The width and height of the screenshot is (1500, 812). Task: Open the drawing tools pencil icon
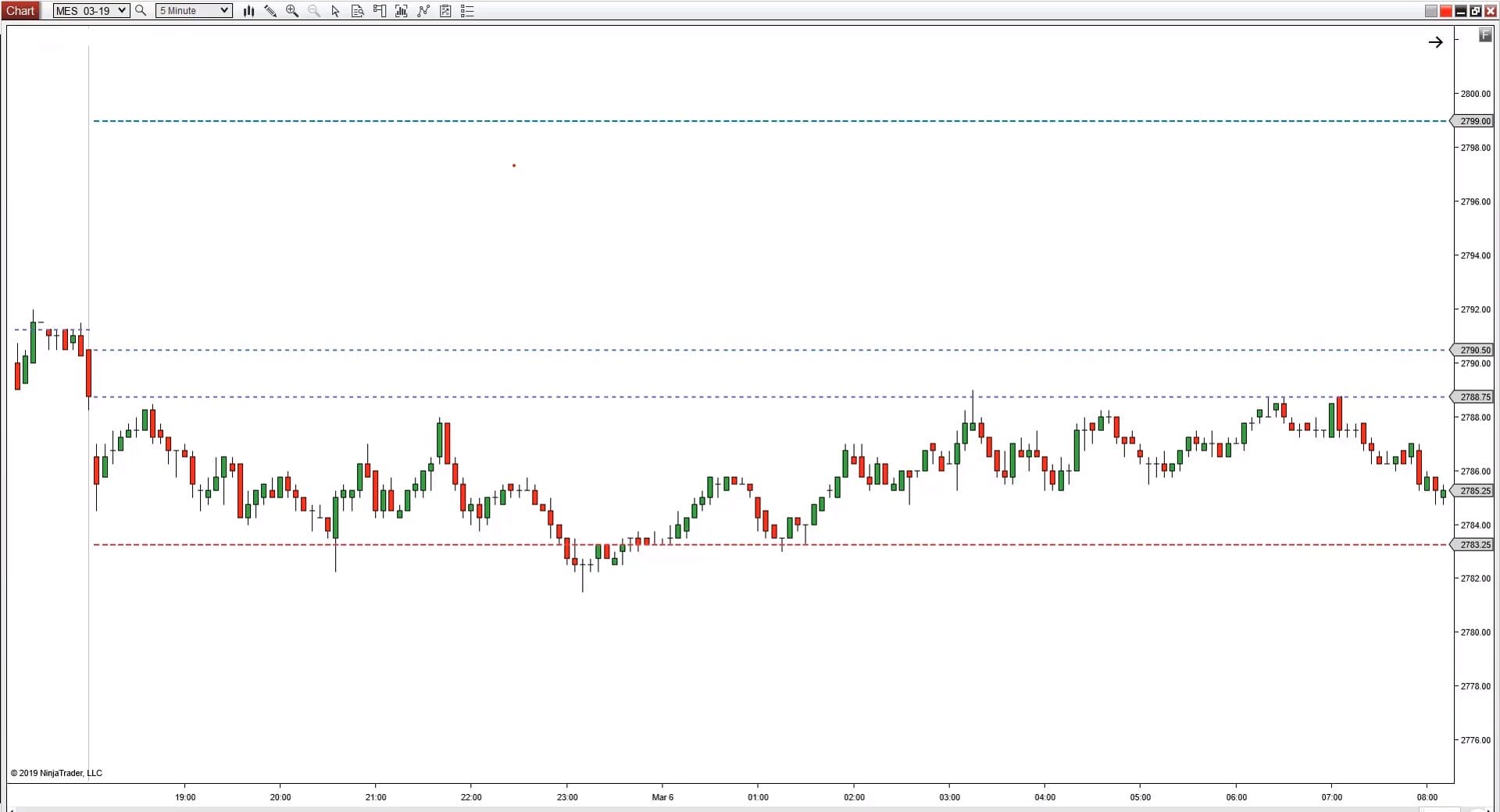(270, 11)
